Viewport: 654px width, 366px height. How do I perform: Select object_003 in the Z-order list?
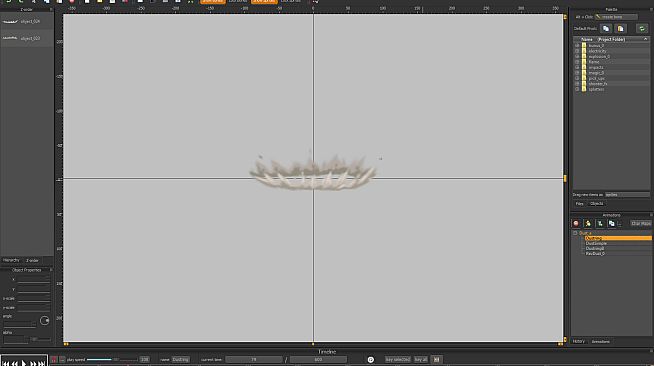point(27,38)
